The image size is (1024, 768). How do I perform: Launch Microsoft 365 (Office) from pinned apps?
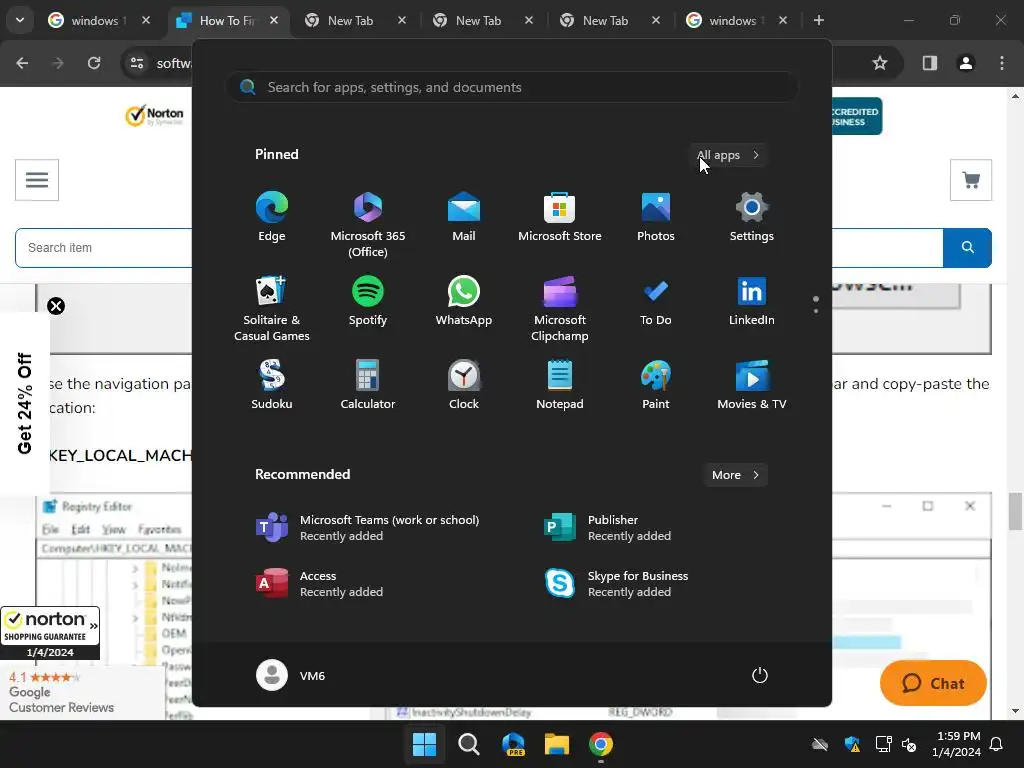click(368, 225)
